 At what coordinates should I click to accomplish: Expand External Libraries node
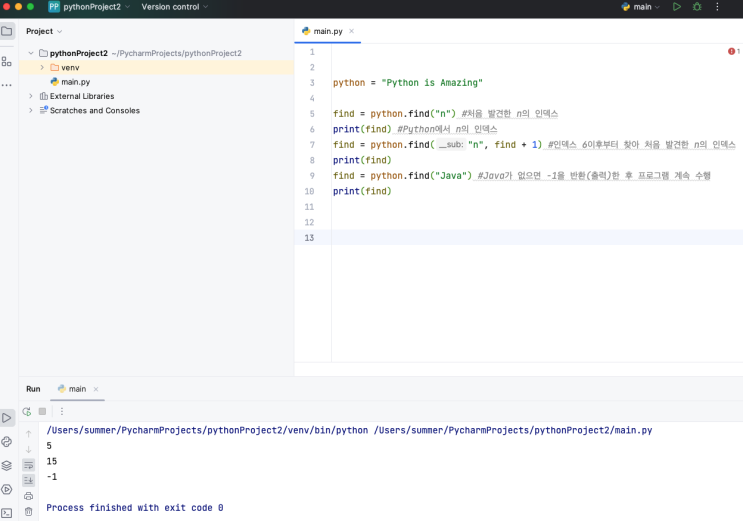31,96
